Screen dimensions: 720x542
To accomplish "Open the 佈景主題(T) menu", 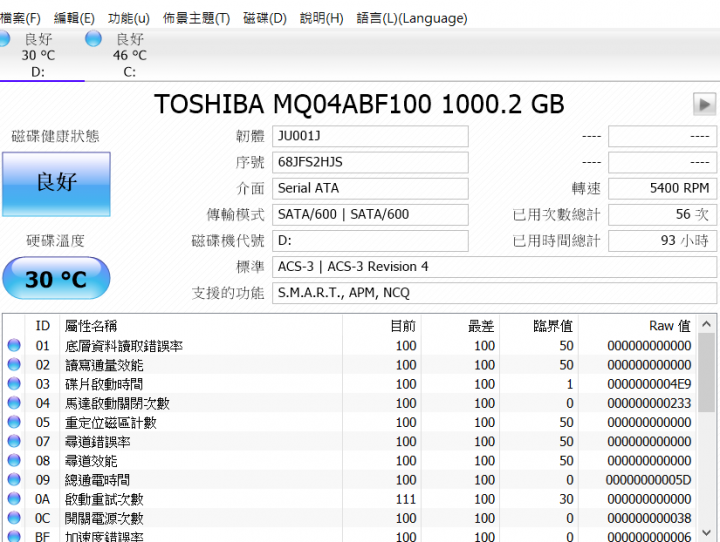I will point(196,18).
